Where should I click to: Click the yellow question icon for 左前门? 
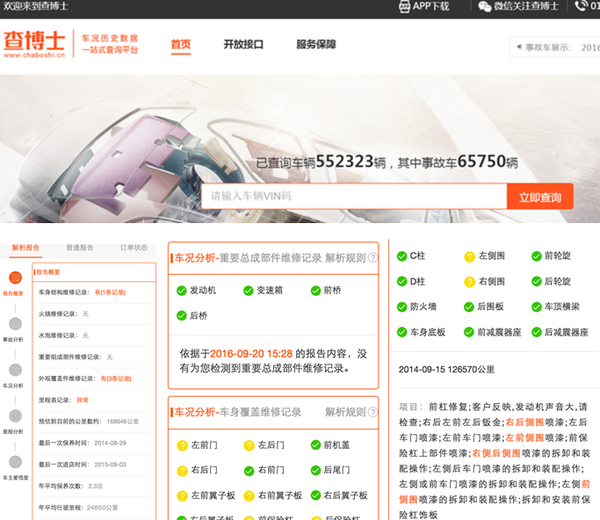coord(182,446)
